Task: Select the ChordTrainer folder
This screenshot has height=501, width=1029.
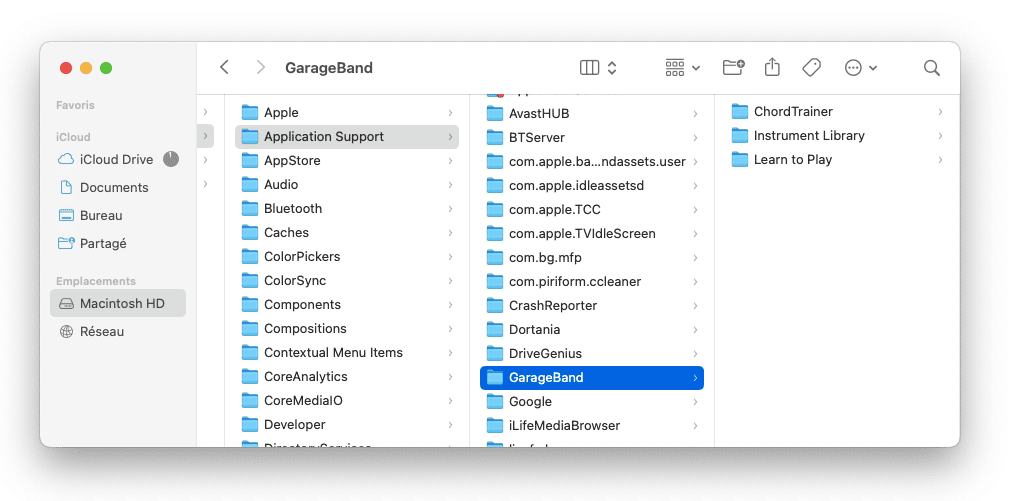Action: tap(837, 112)
